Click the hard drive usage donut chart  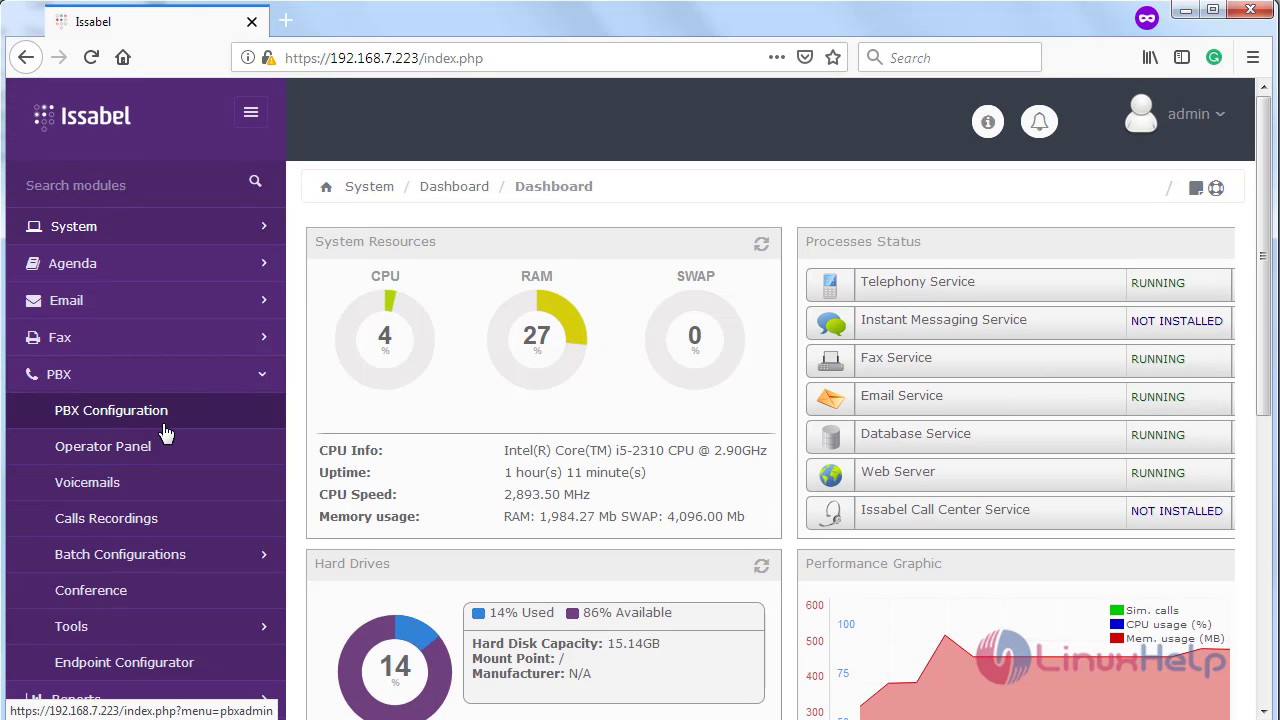[x=395, y=667]
